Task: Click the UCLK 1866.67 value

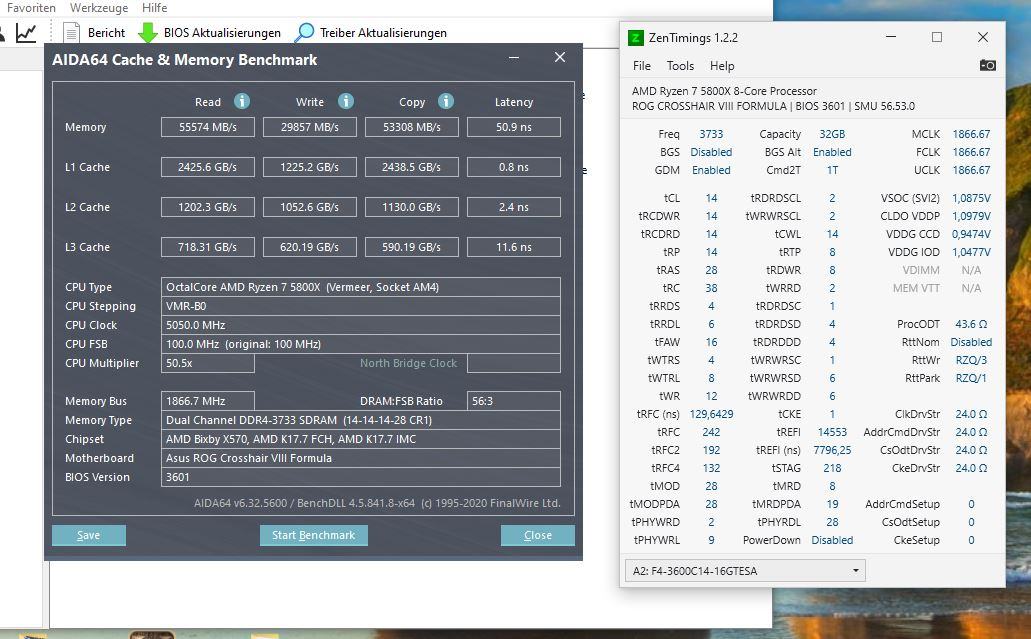Action: coord(971,170)
